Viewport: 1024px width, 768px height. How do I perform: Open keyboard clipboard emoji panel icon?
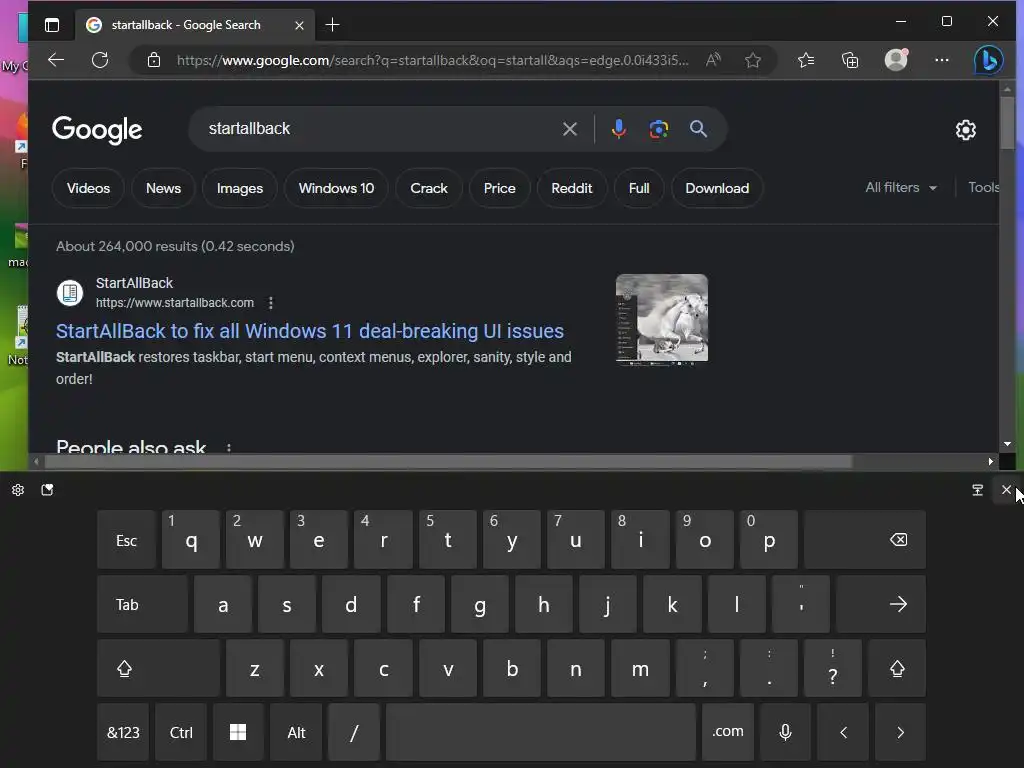[x=47, y=490]
